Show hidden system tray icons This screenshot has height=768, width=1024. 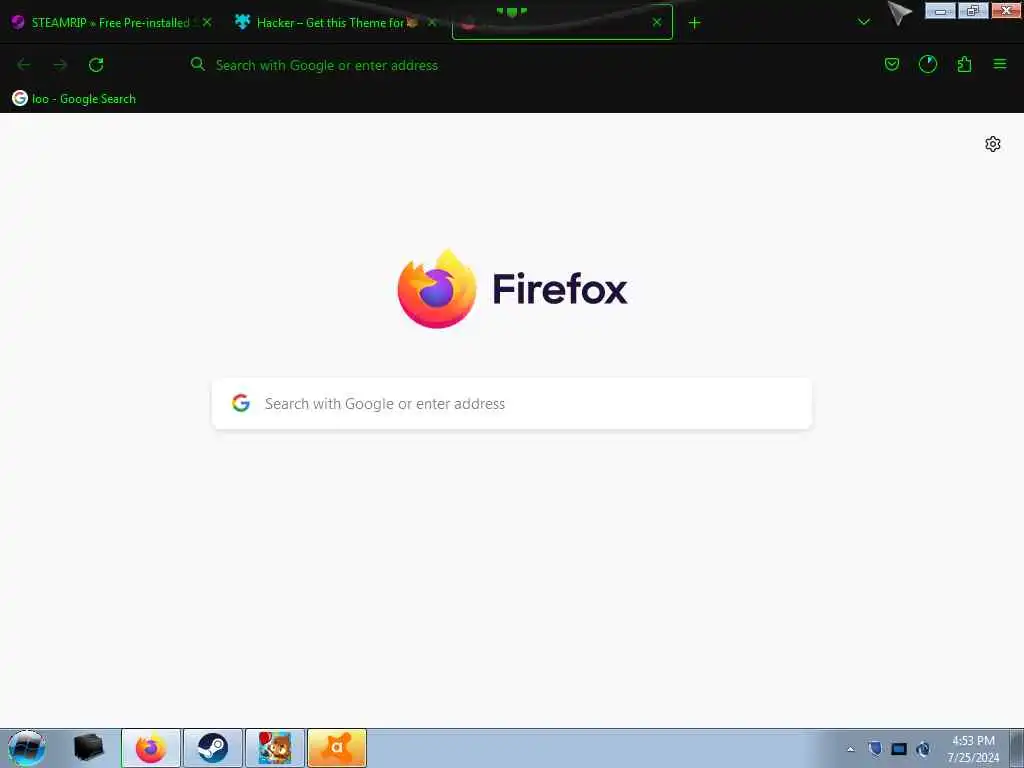[850, 749]
